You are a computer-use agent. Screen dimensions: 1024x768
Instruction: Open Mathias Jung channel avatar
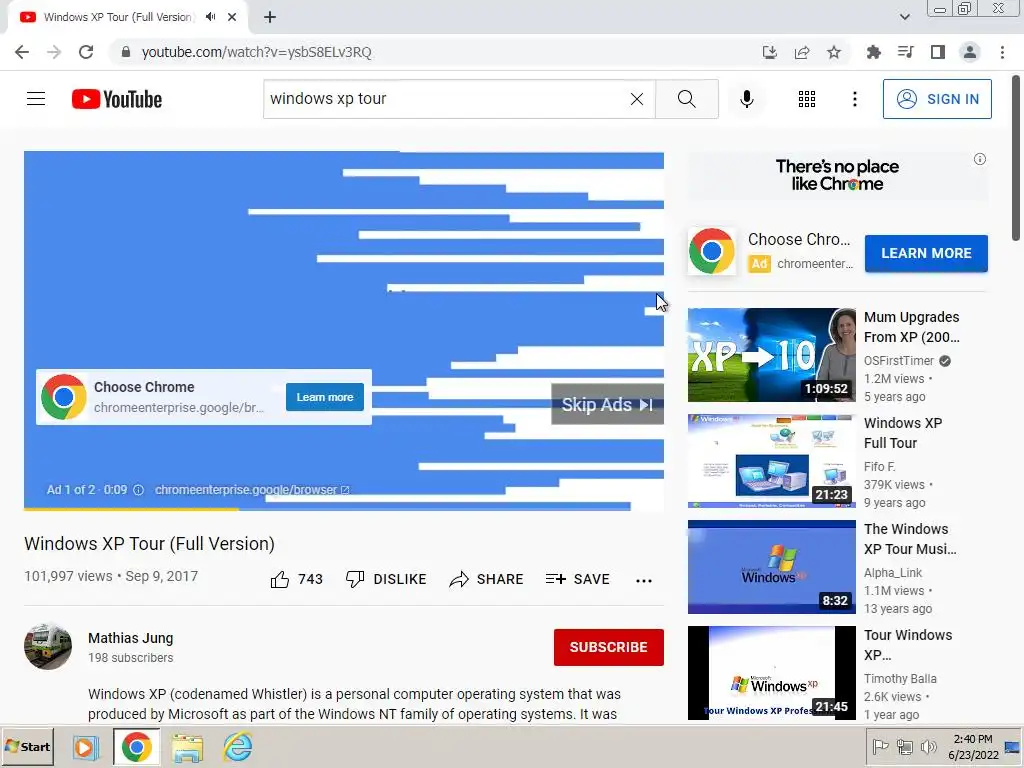(48, 647)
